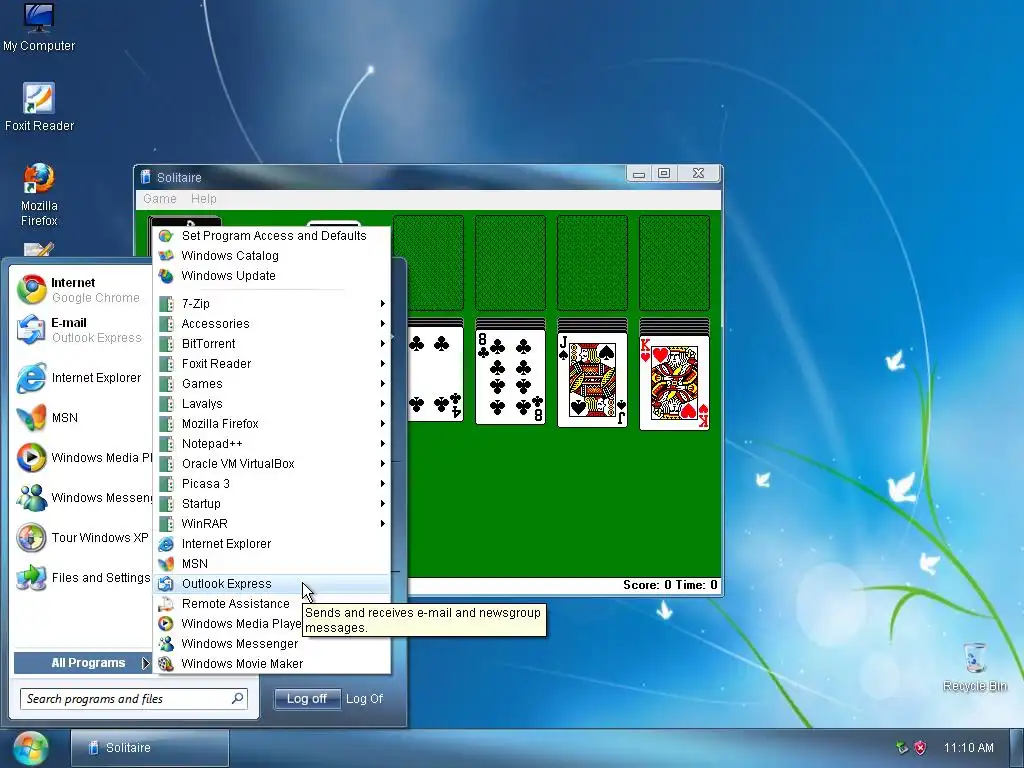
Task: Open Windows Messenger in programs list
Action: 272,644
